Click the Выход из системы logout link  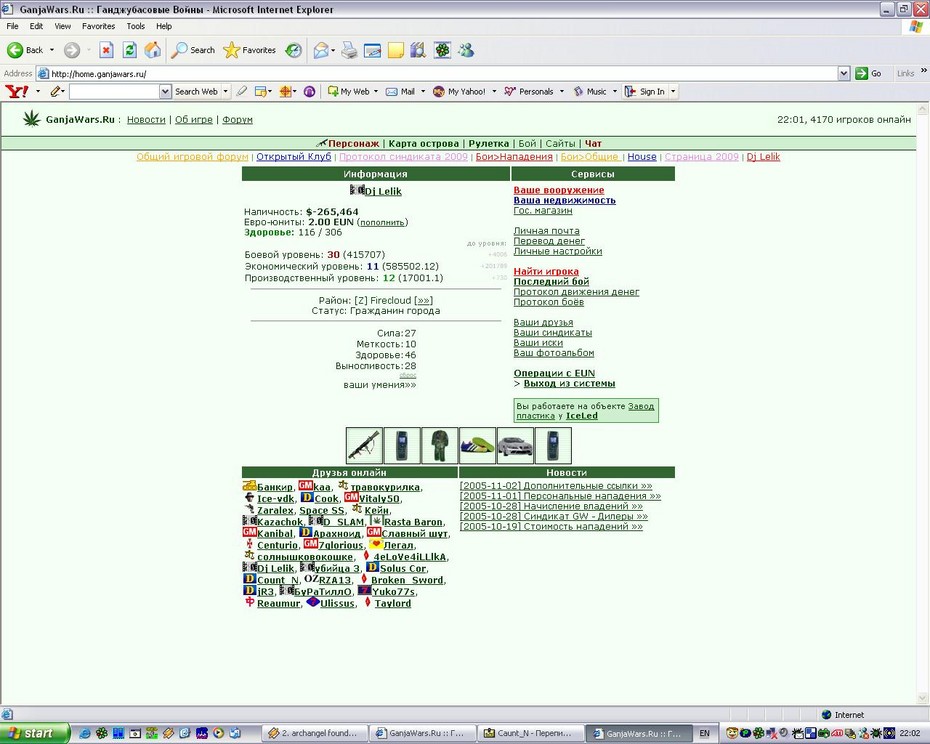569,383
